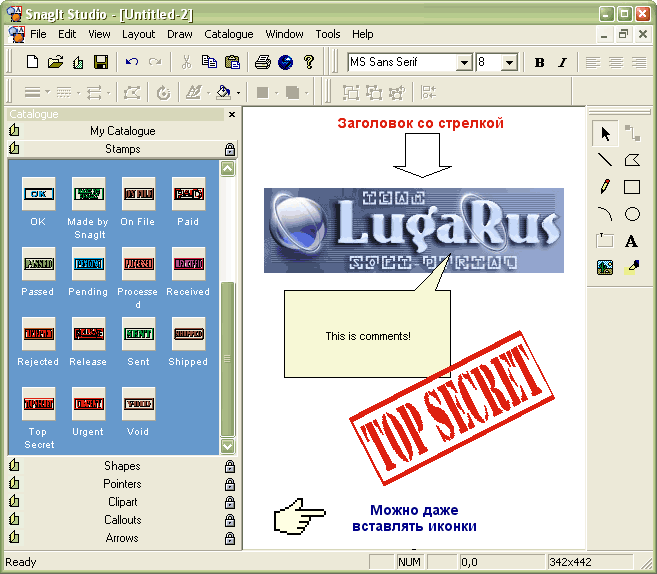The height and width of the screenshot is (574, 657).
Task: Select the Urgent stamp thumbnail
Action: pos(88,404)
